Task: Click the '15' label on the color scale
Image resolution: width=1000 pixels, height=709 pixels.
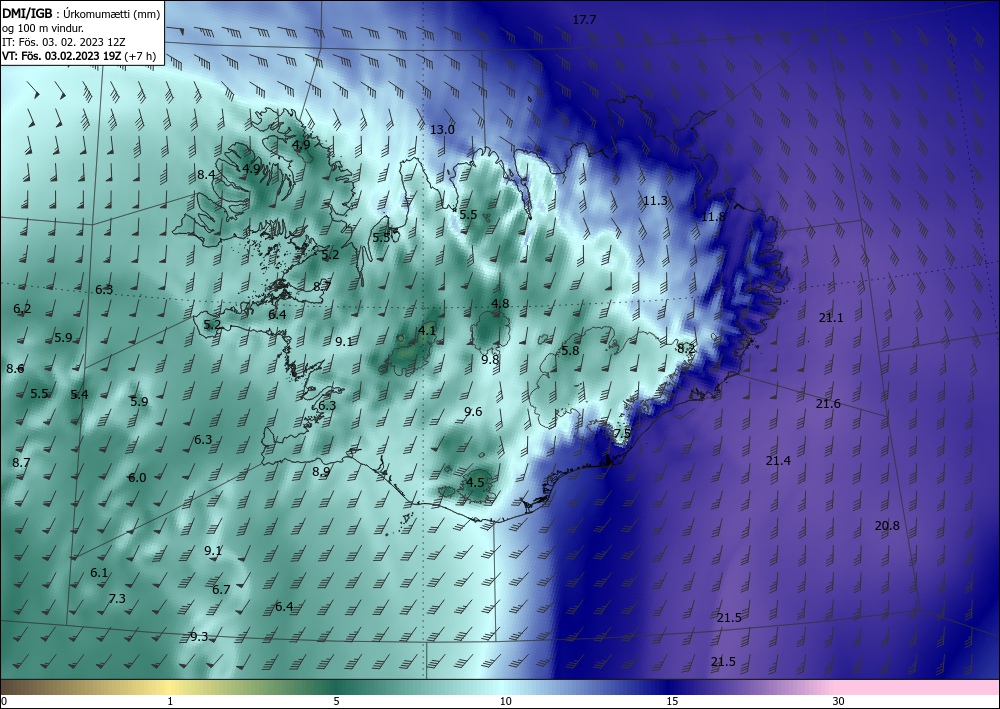Action: [x=672, y=702]
